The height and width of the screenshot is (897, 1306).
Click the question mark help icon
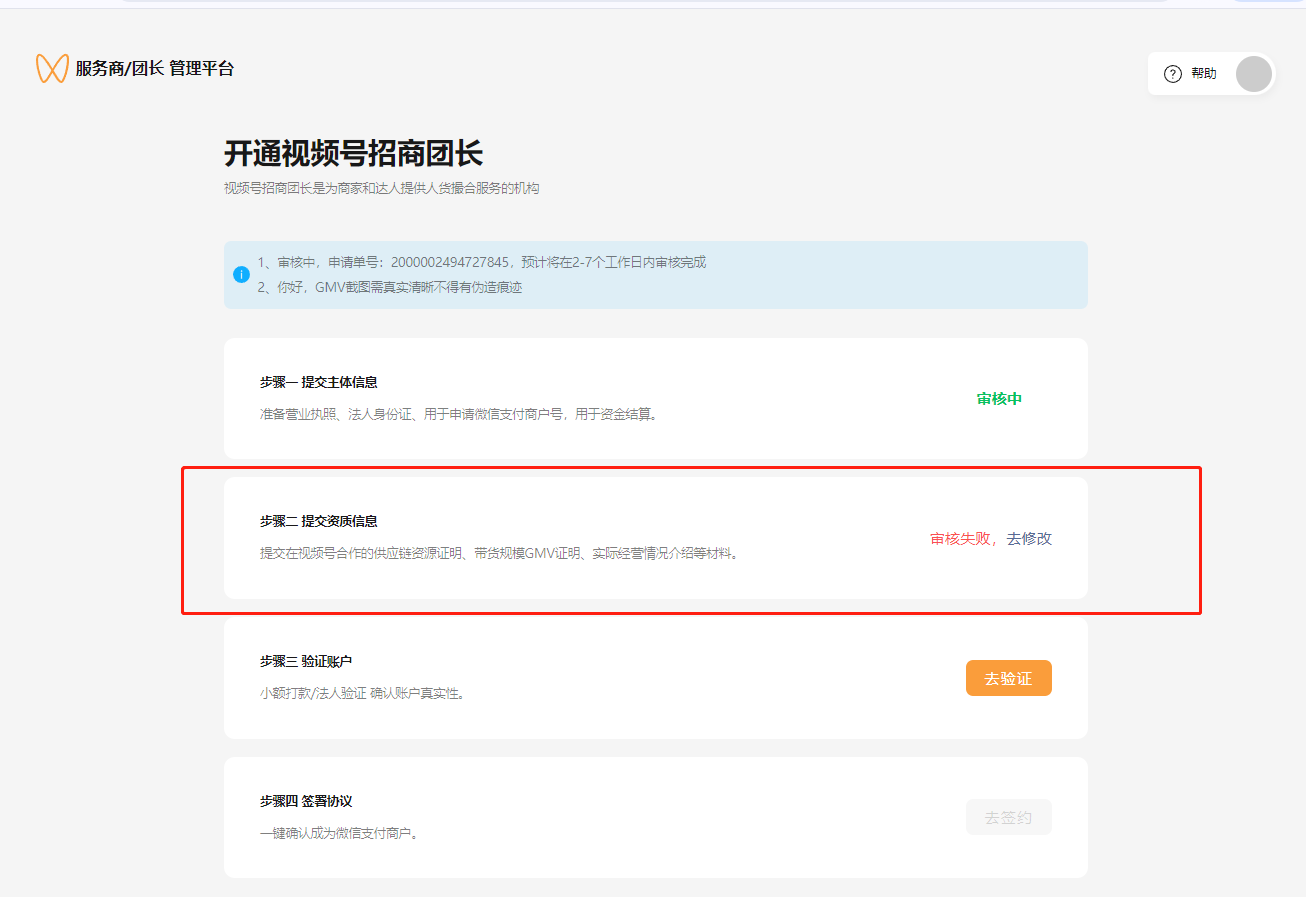[x=1173, y=74]
